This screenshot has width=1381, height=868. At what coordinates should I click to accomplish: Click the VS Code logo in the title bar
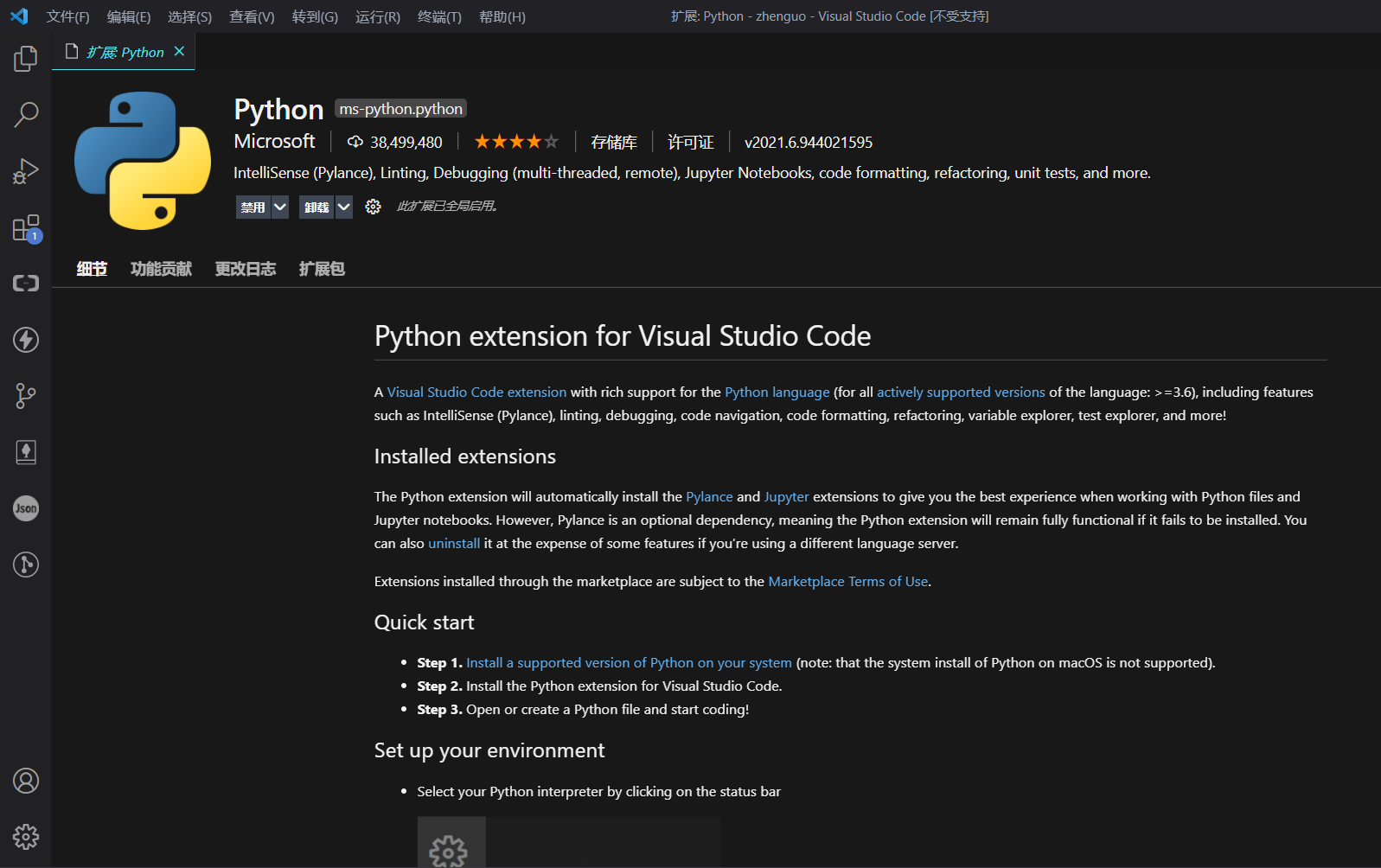point(19,16)
